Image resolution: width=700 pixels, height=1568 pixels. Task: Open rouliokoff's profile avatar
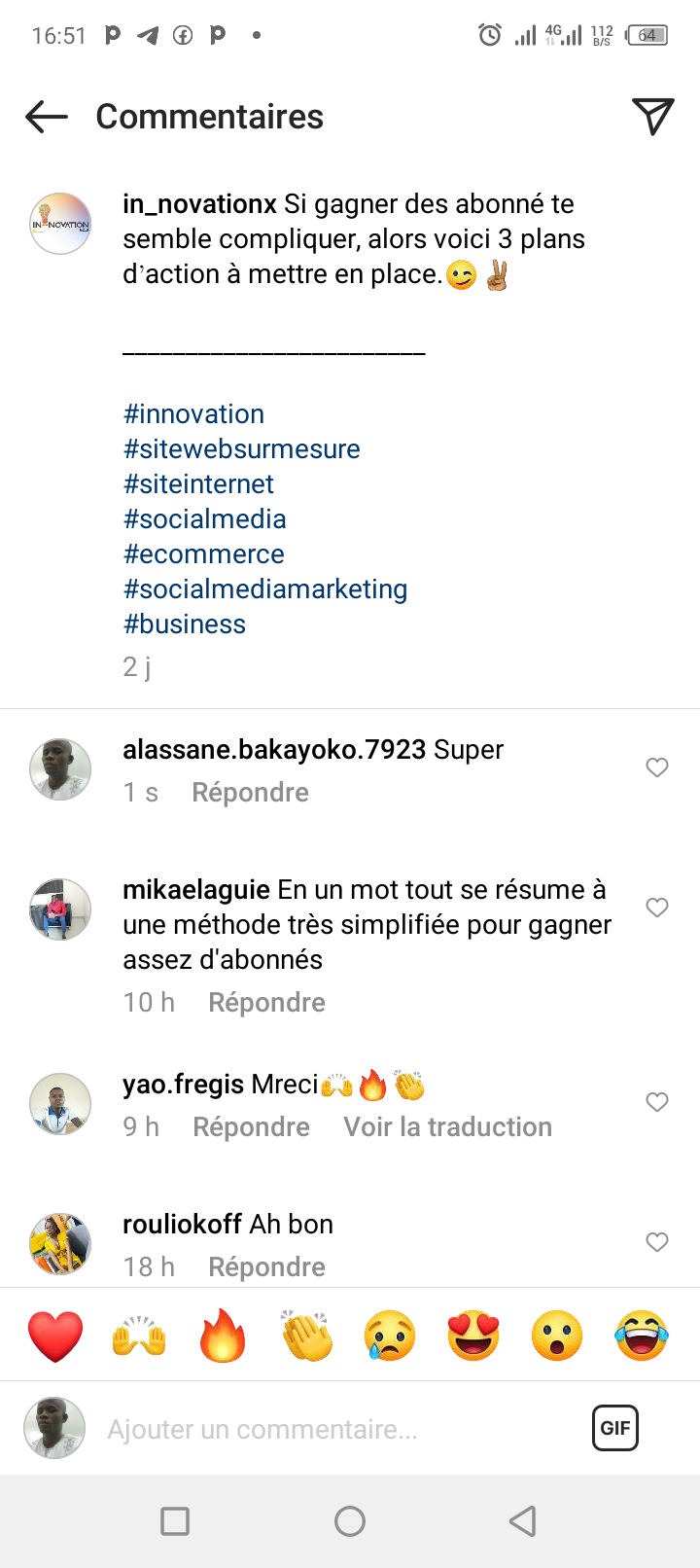(x=60, y=1243)
